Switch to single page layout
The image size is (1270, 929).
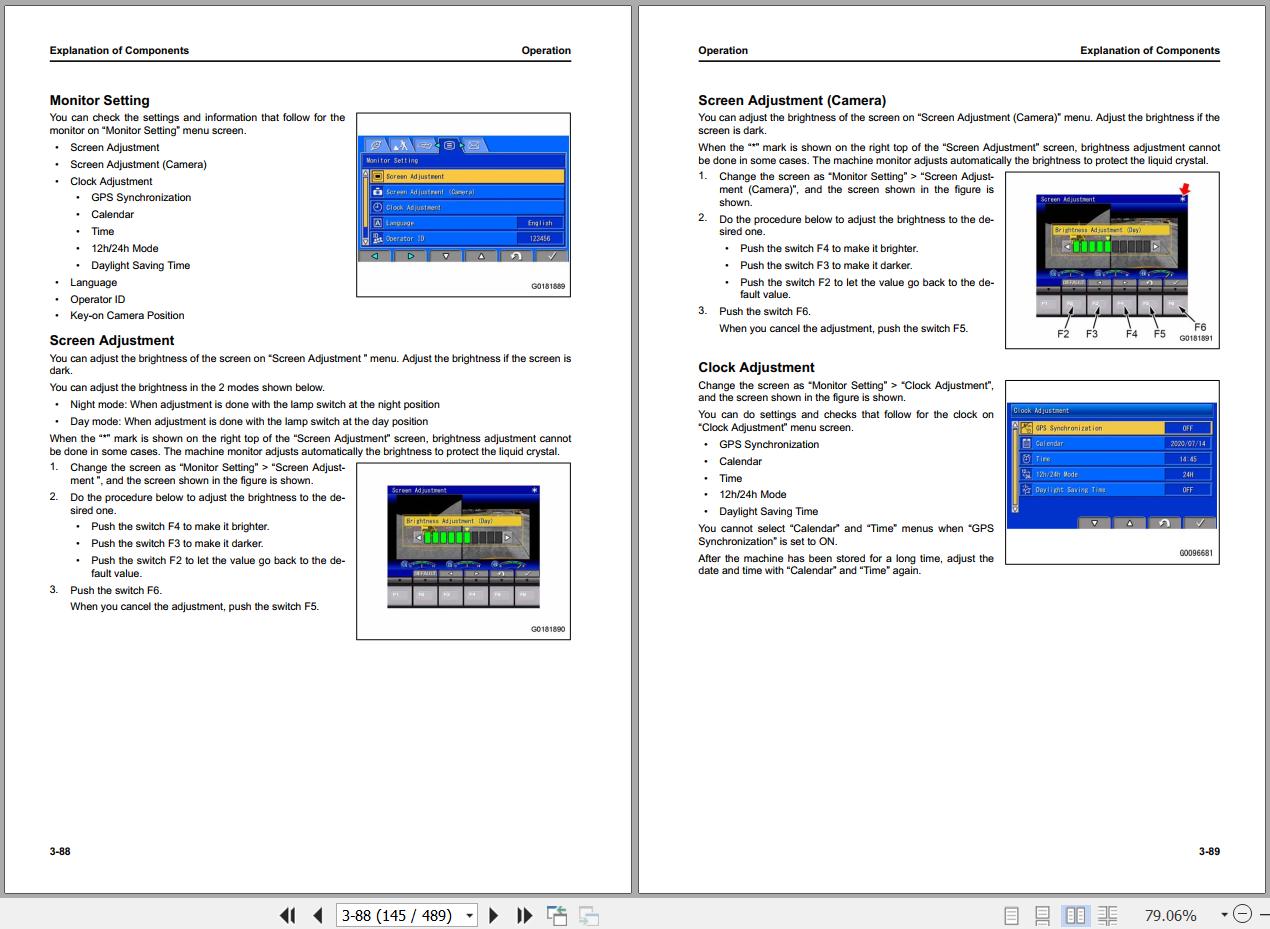[1011, 915]
